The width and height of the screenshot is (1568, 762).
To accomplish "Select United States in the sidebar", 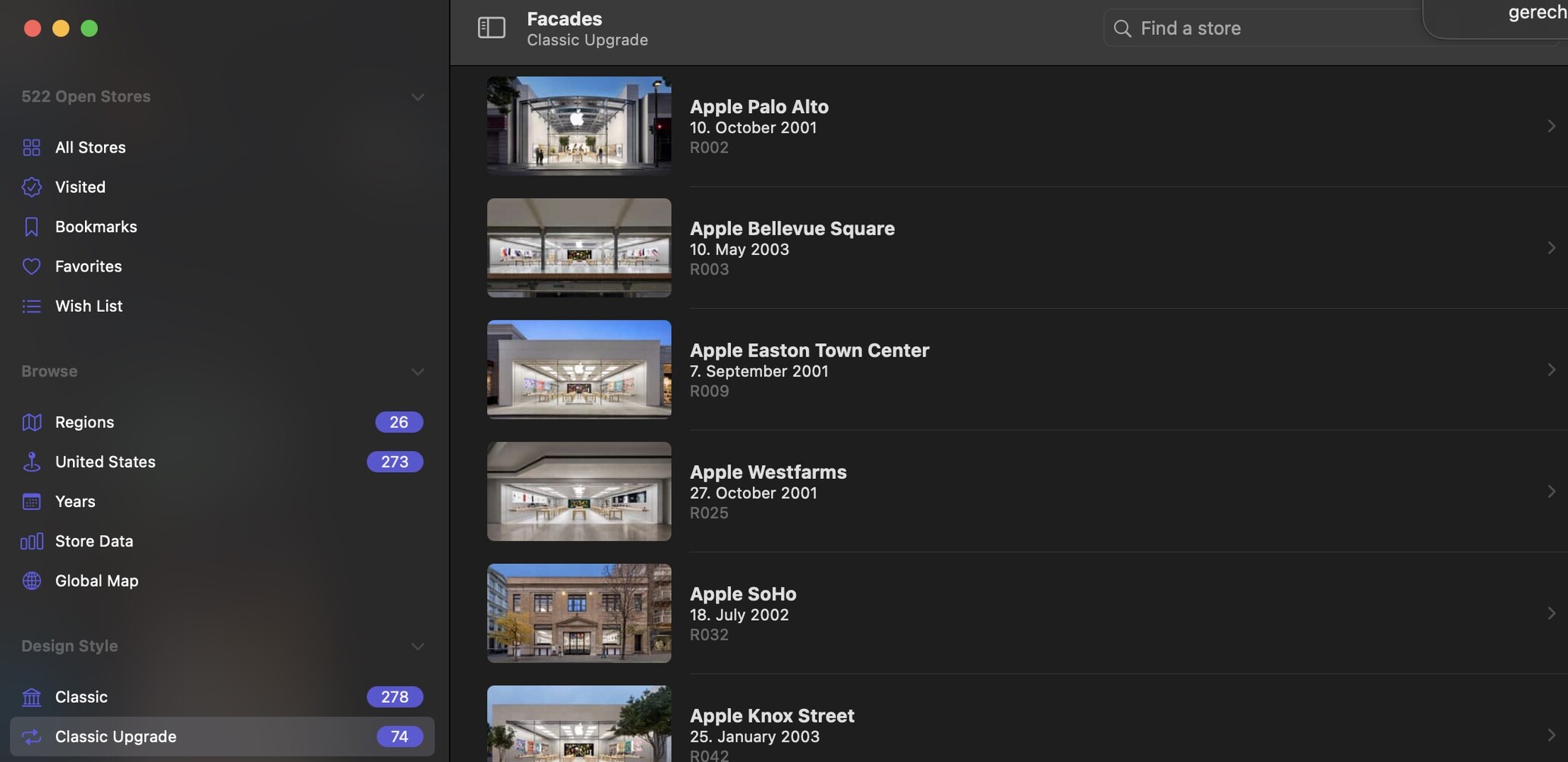I will point(222,461).
